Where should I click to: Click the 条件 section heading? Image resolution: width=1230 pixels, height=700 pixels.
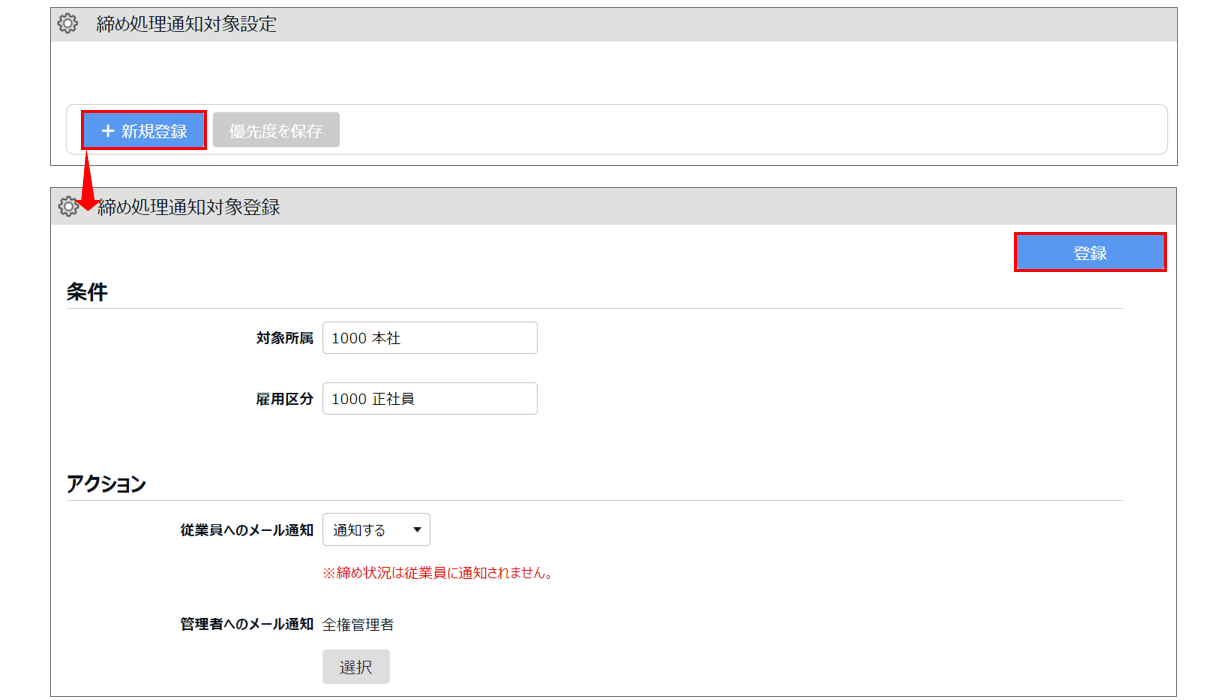click(87, 292)
